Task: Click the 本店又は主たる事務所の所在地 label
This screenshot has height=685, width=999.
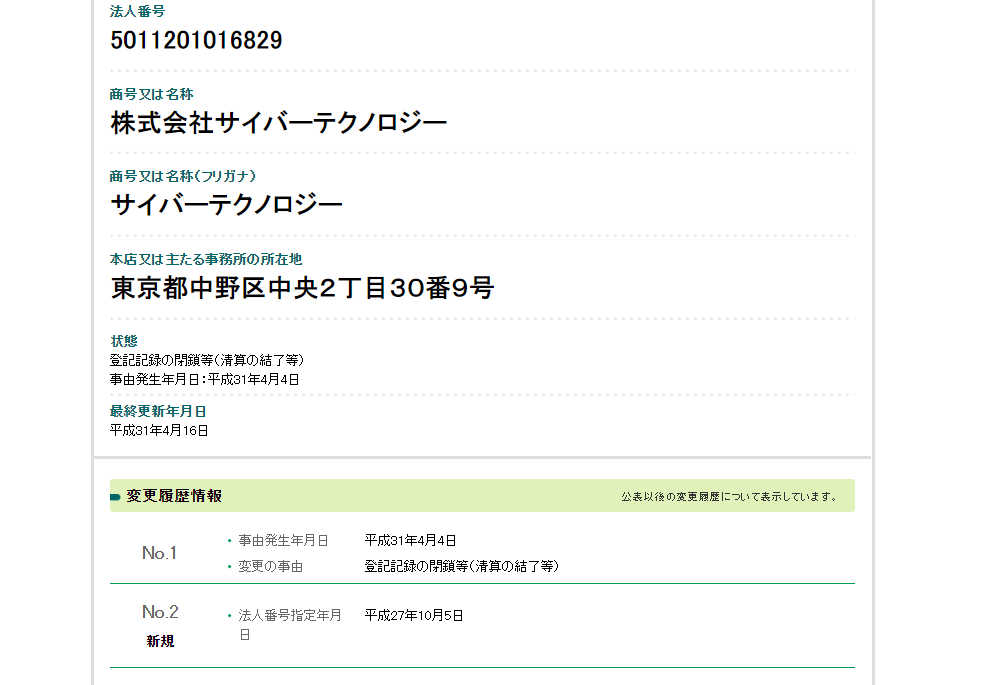Action: coord(206,259)
